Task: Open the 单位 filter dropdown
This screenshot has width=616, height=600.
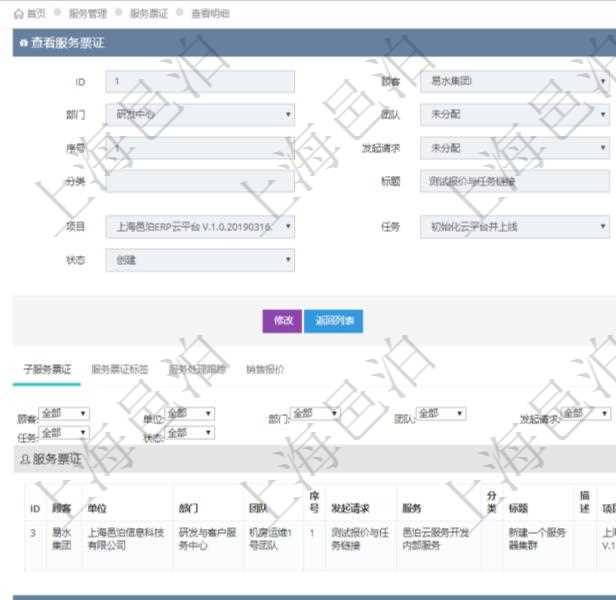Action: pyautogui.click(x=189, y=413)
